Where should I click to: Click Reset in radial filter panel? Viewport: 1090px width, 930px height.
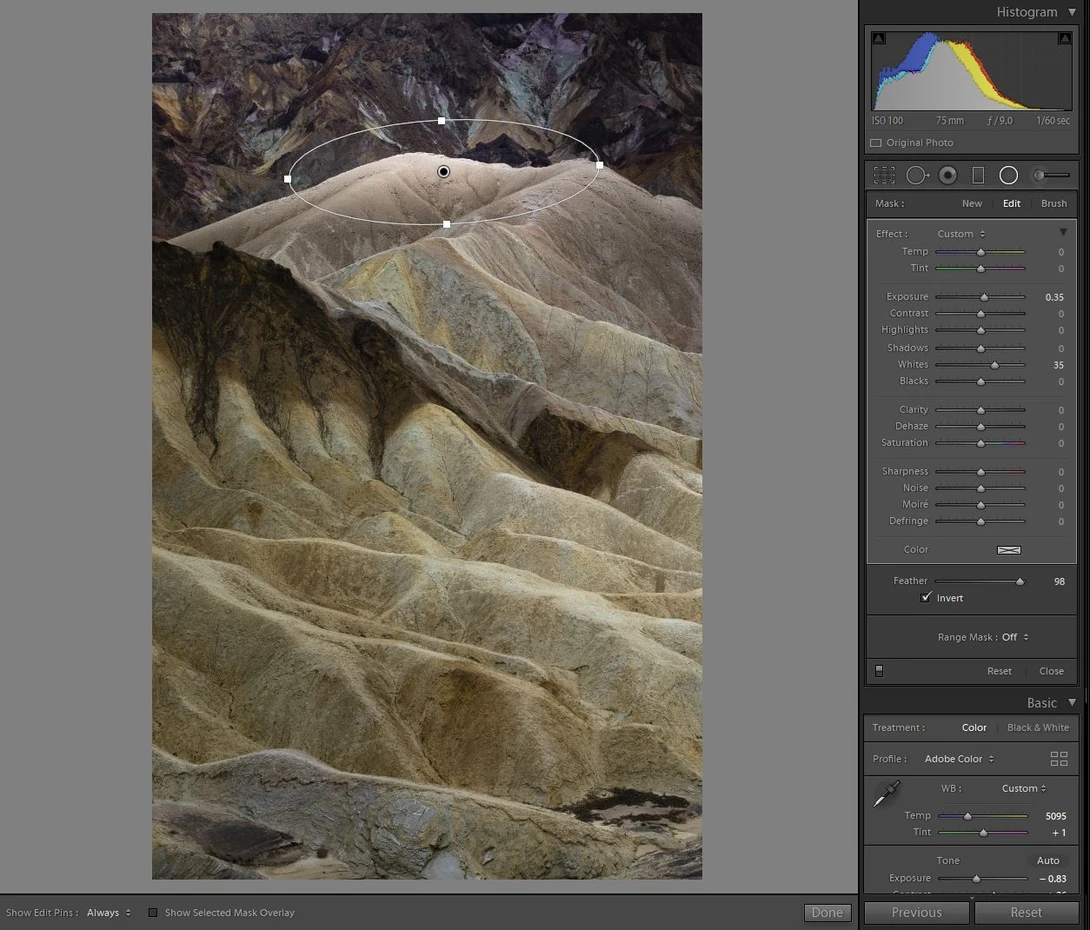pos(999,671)
